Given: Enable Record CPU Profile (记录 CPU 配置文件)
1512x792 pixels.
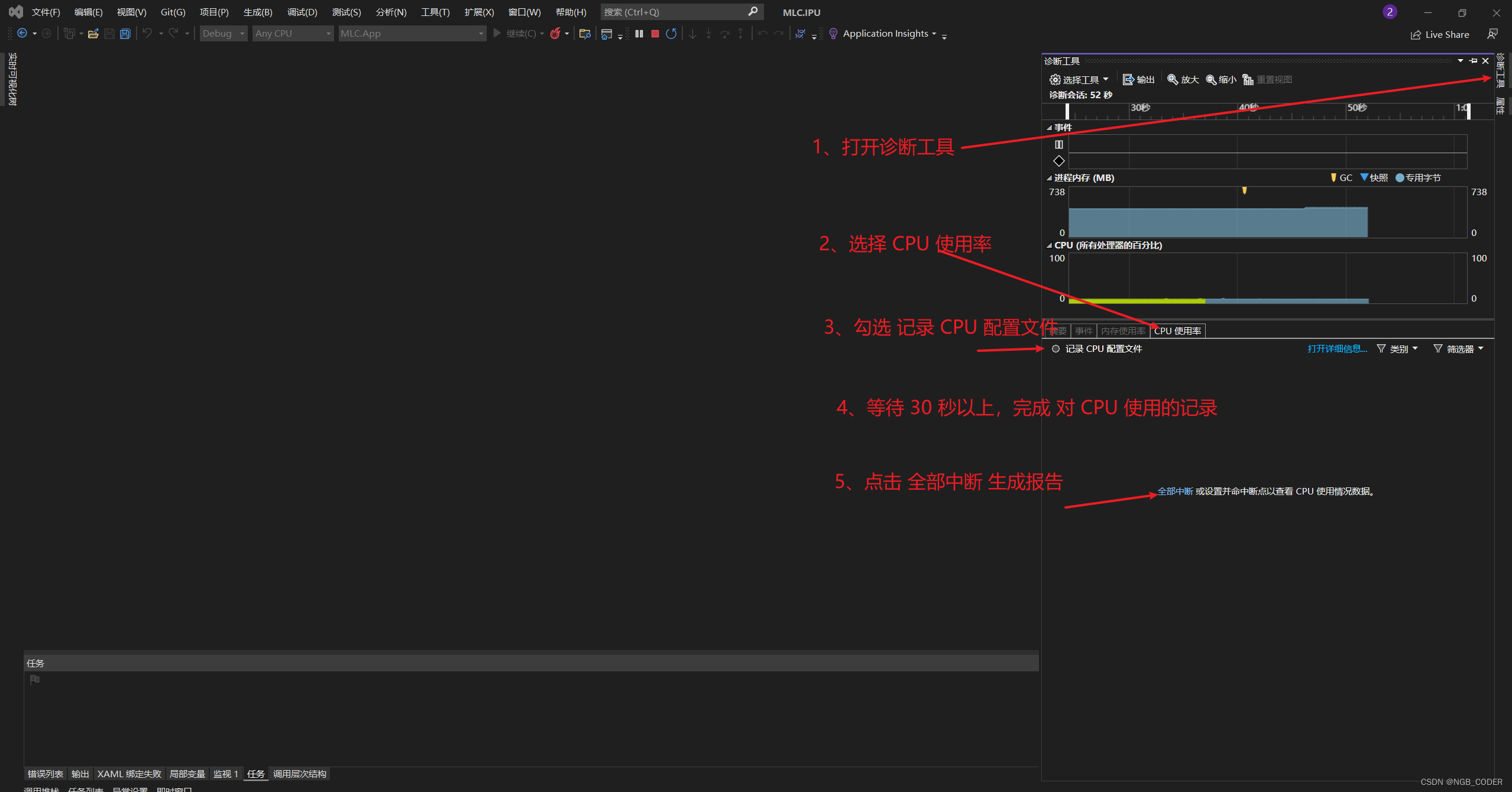Looking at the screenshot, I should 1056,349.
